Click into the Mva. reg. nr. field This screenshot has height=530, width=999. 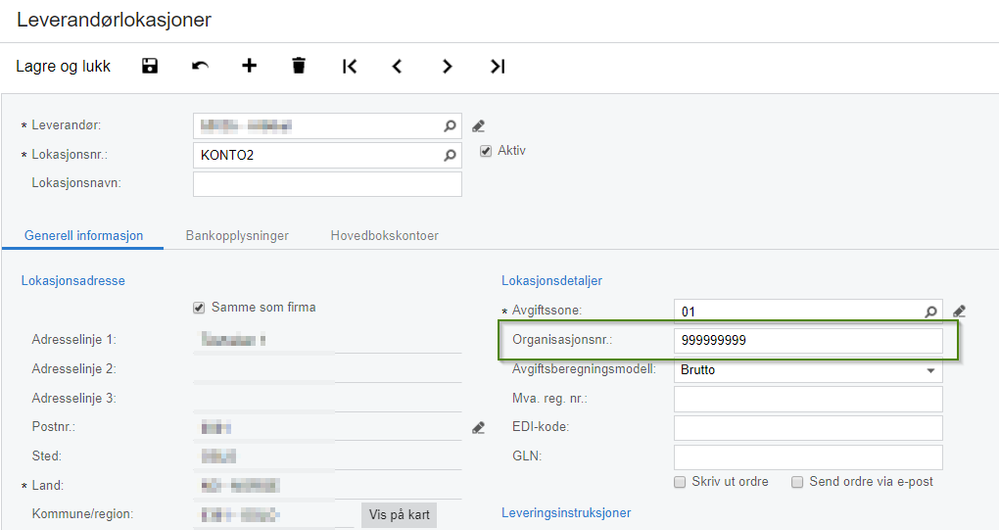pos(808,399)
